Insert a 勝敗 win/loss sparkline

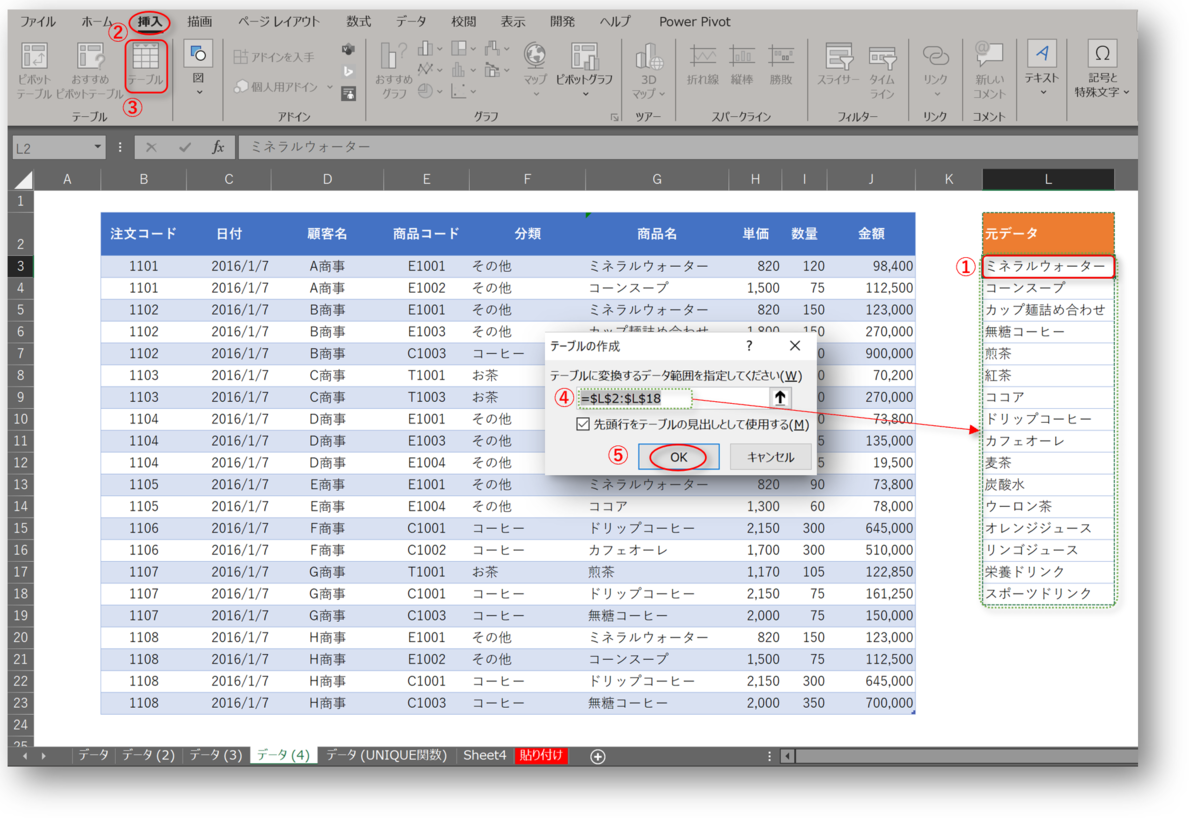[780, 65]
